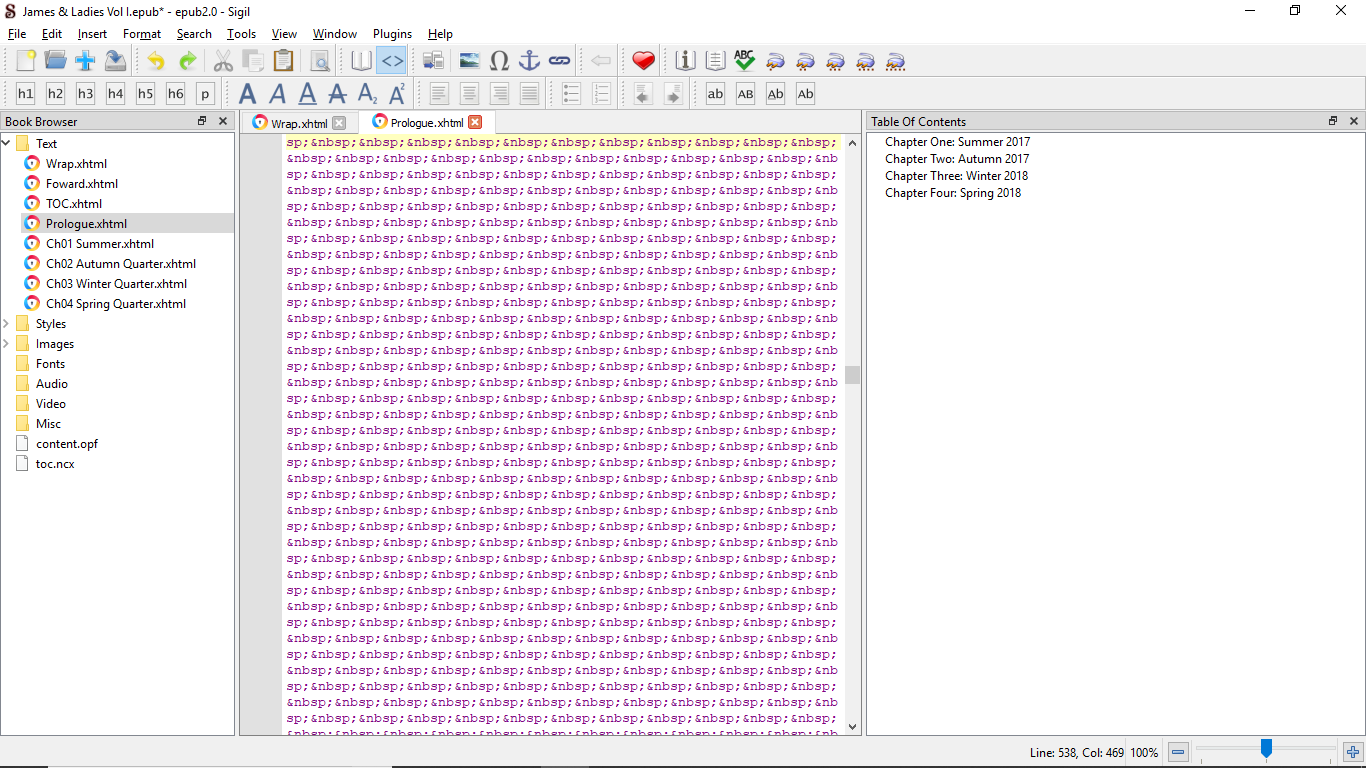Insert a hyperlink

559,61
